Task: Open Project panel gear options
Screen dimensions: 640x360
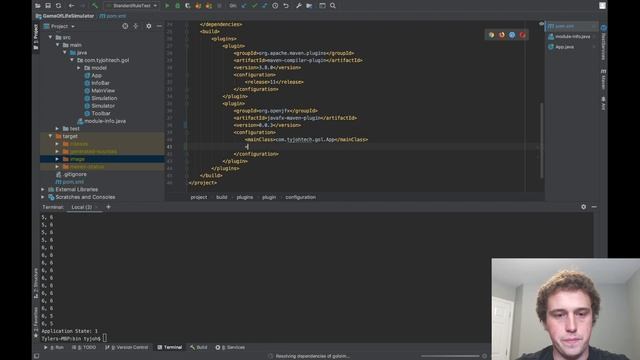Action: tap(149, 26)
